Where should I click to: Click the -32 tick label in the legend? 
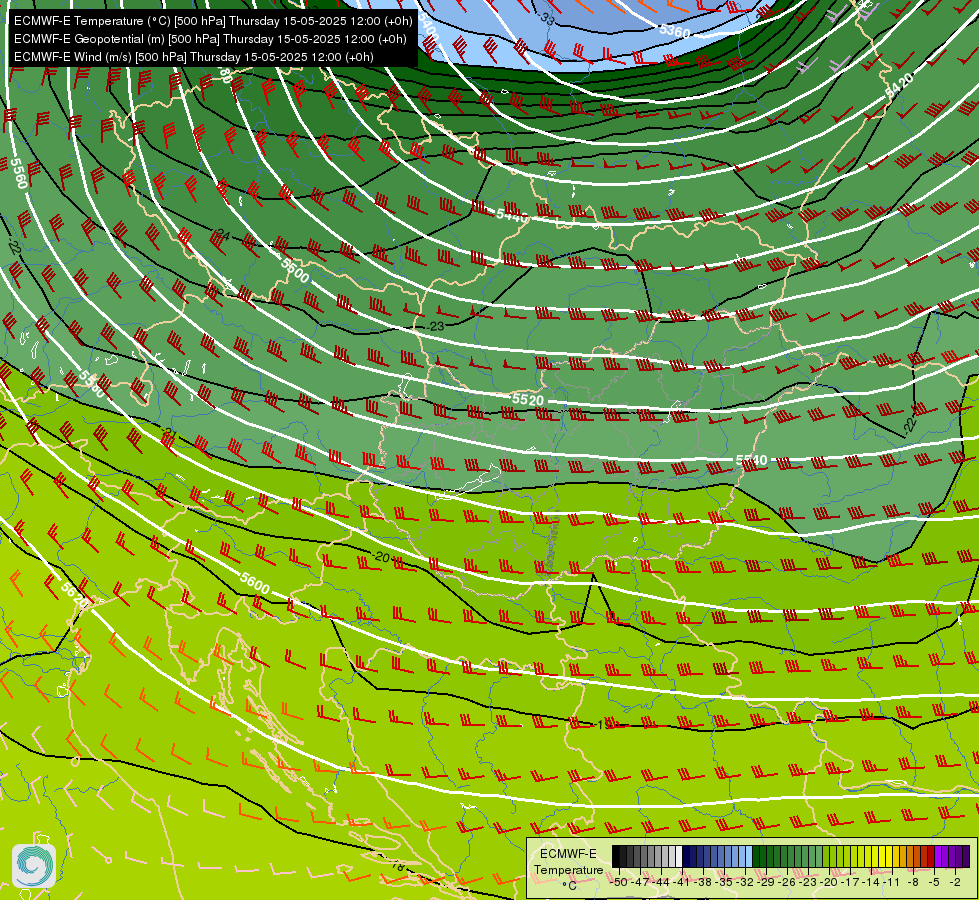[745, 882]
